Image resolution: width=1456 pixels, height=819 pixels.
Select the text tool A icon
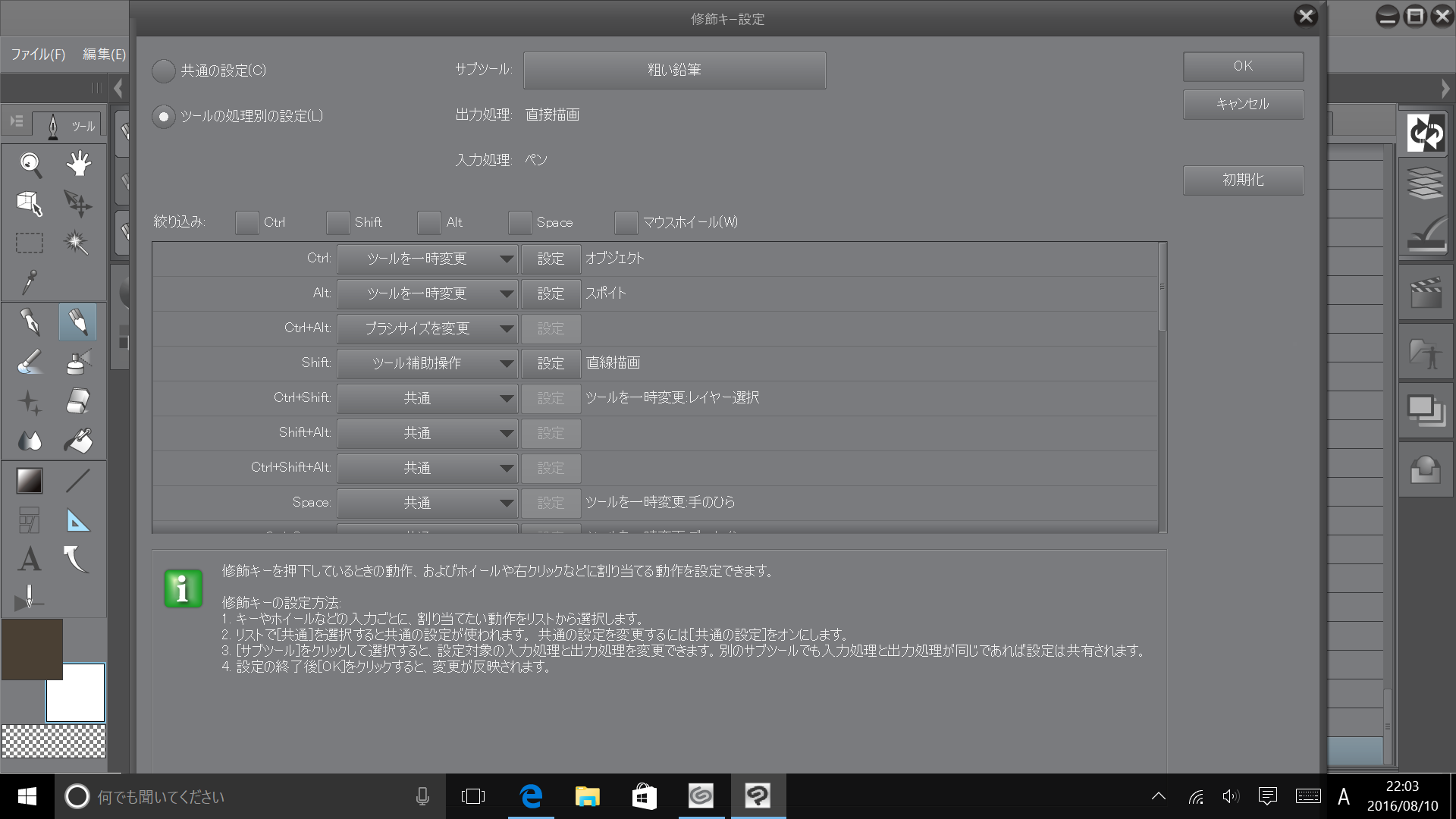click(x=30, y=560)
